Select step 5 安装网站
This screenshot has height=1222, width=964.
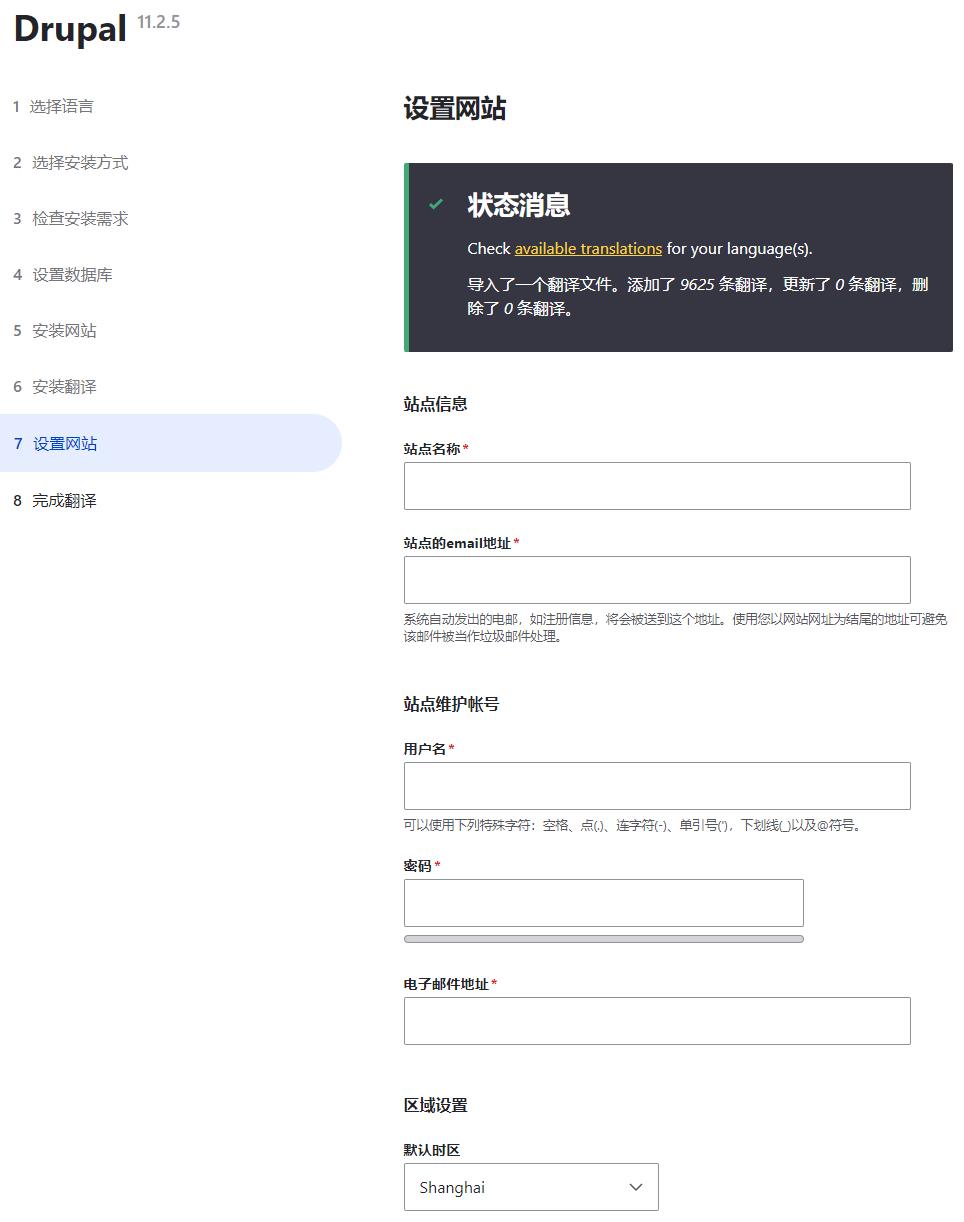(55, 330)
